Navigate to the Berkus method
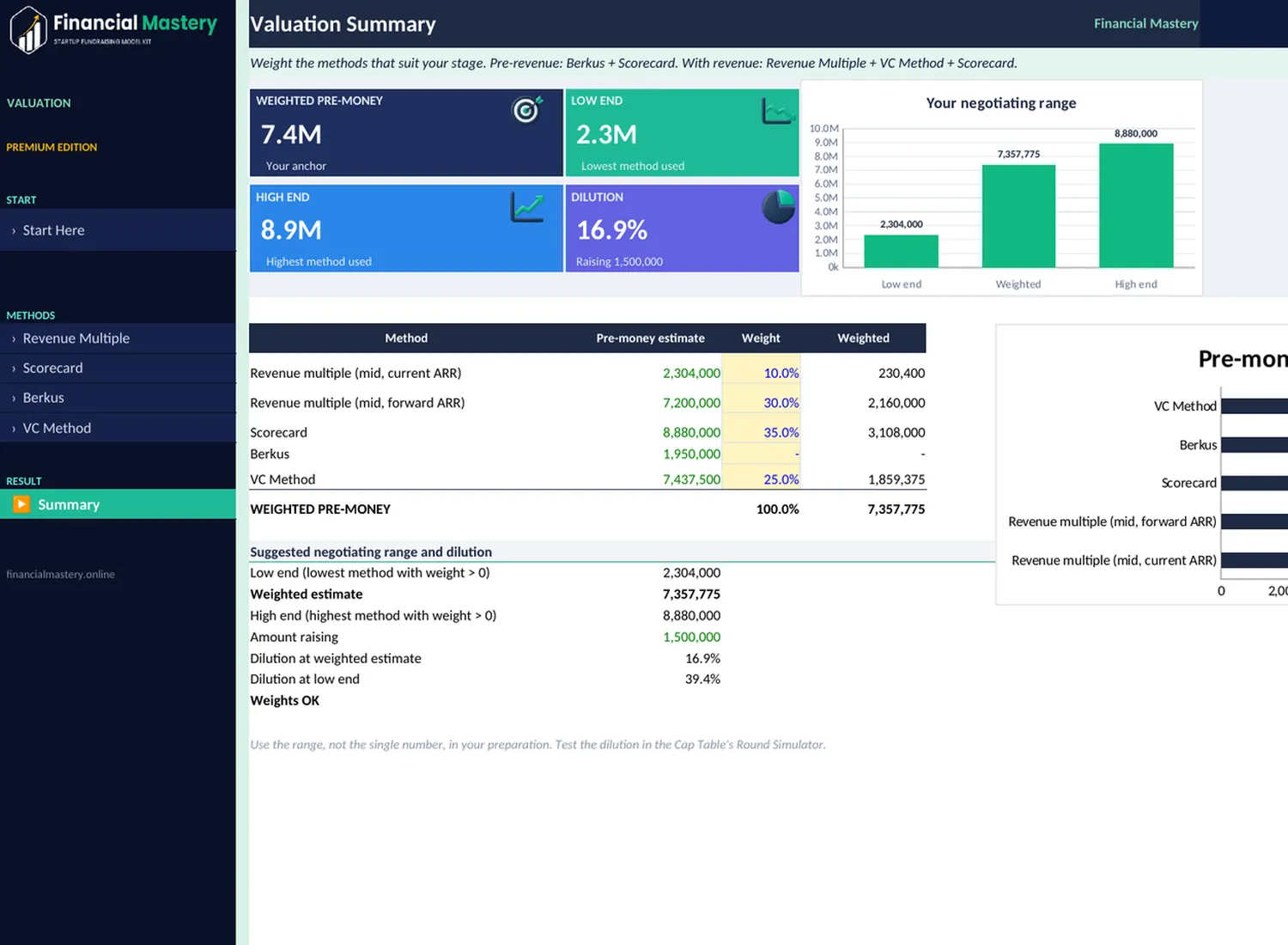1288x945 pixels. [x=118, y=398]
